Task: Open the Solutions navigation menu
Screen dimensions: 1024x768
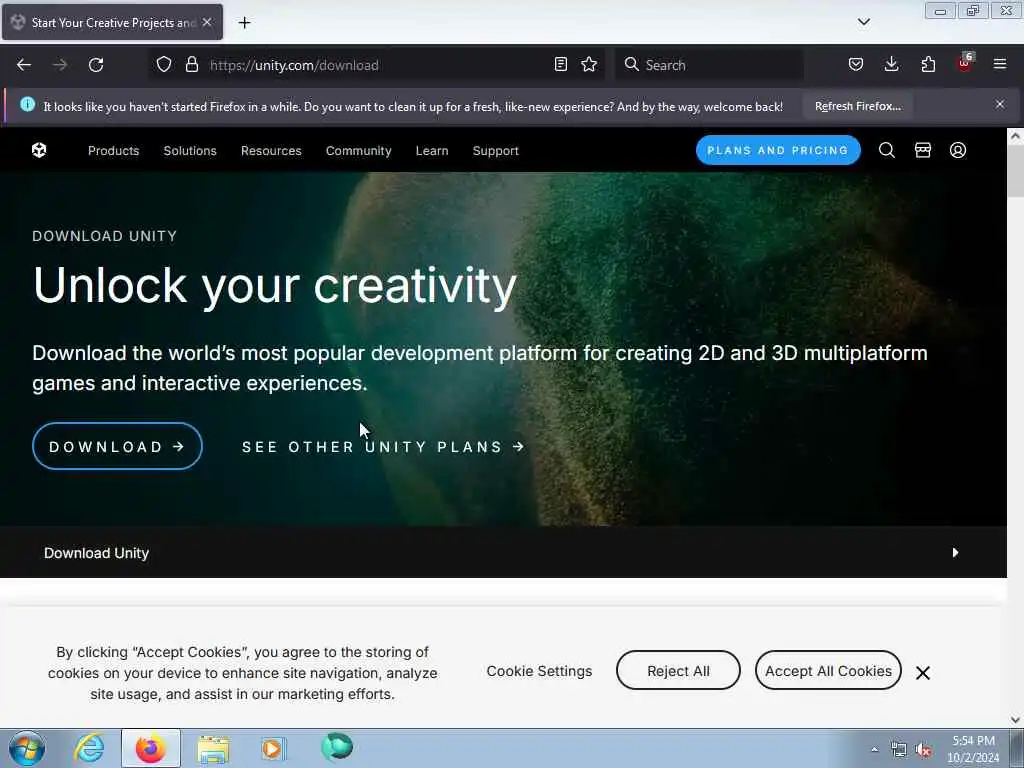Action: 190,151
